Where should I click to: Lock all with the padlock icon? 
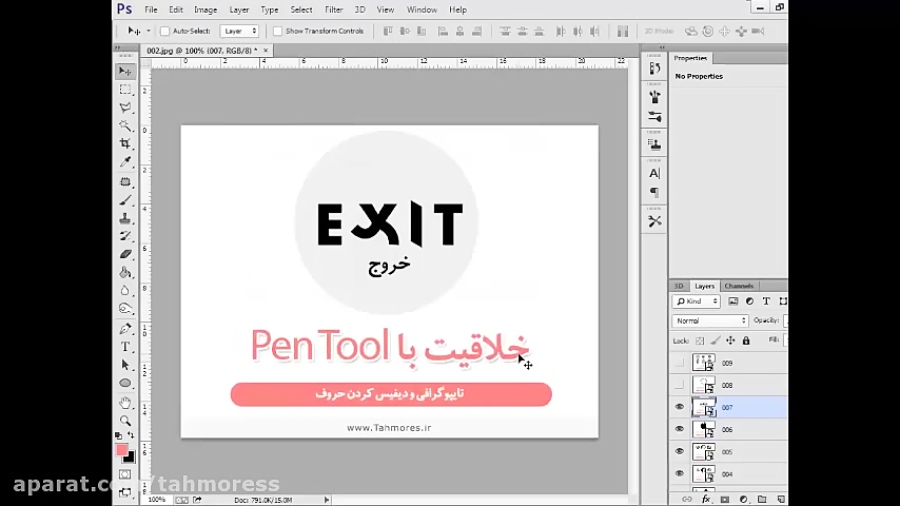(x=746, y=341)
